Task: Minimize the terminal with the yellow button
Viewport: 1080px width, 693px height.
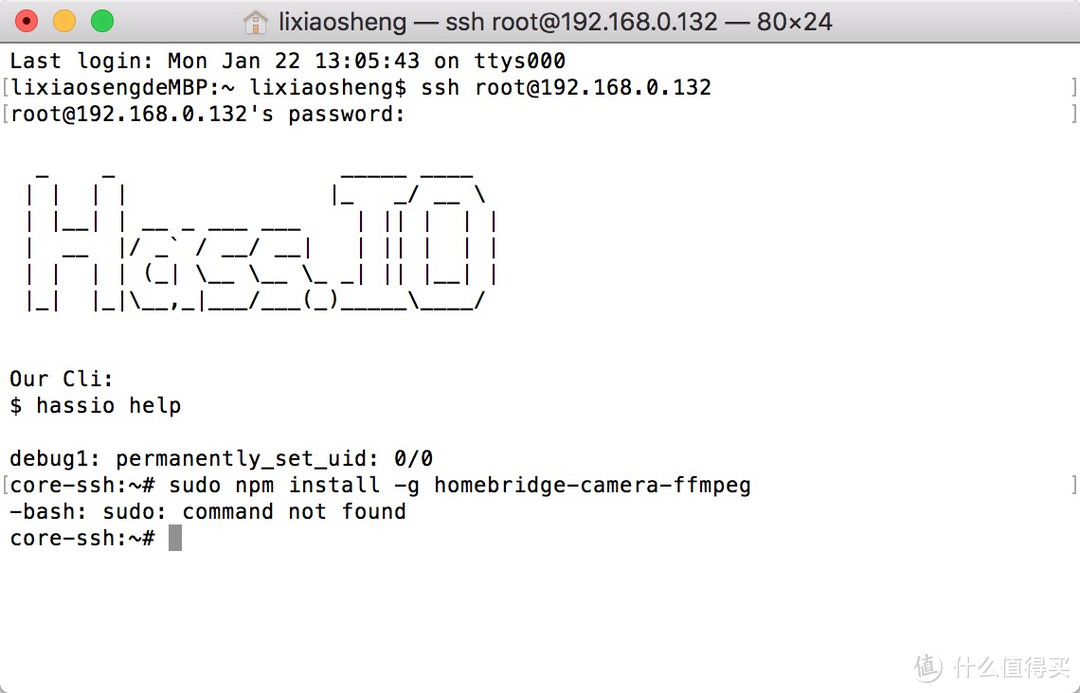Action: coord(64,21)
